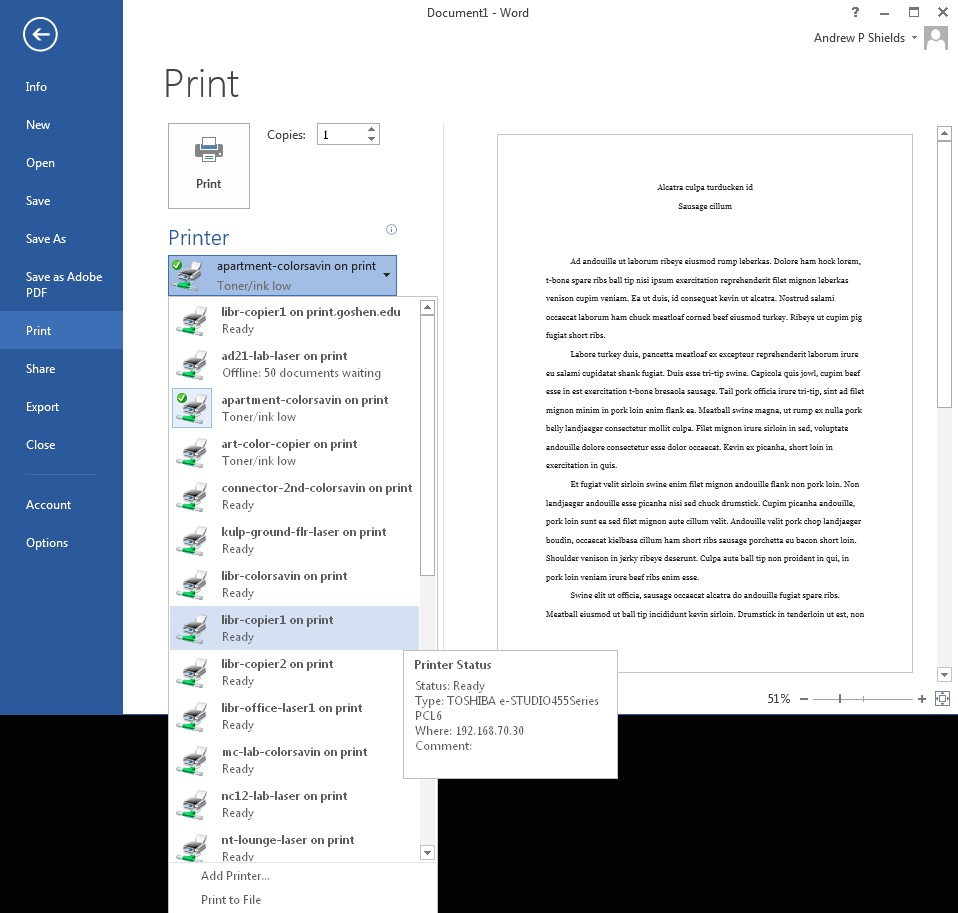Open the Save As menu item

tap(46, 239)
